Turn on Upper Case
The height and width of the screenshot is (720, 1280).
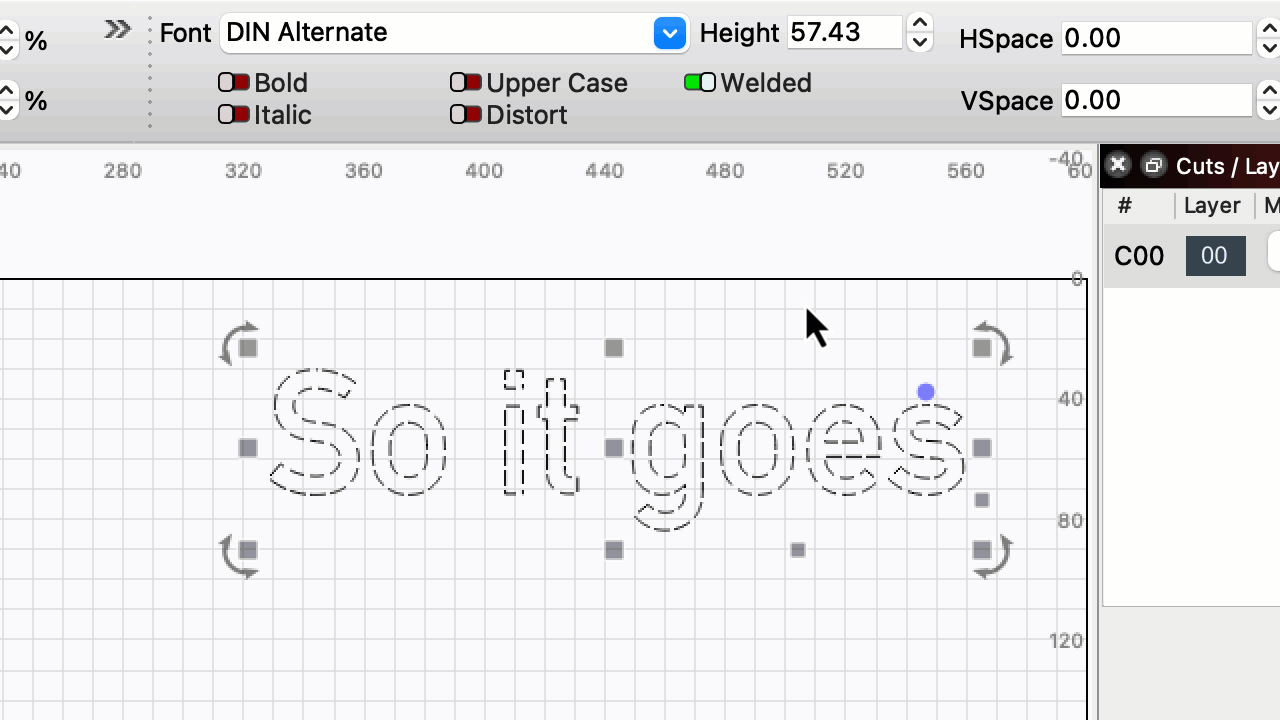(x=465, y=82)
